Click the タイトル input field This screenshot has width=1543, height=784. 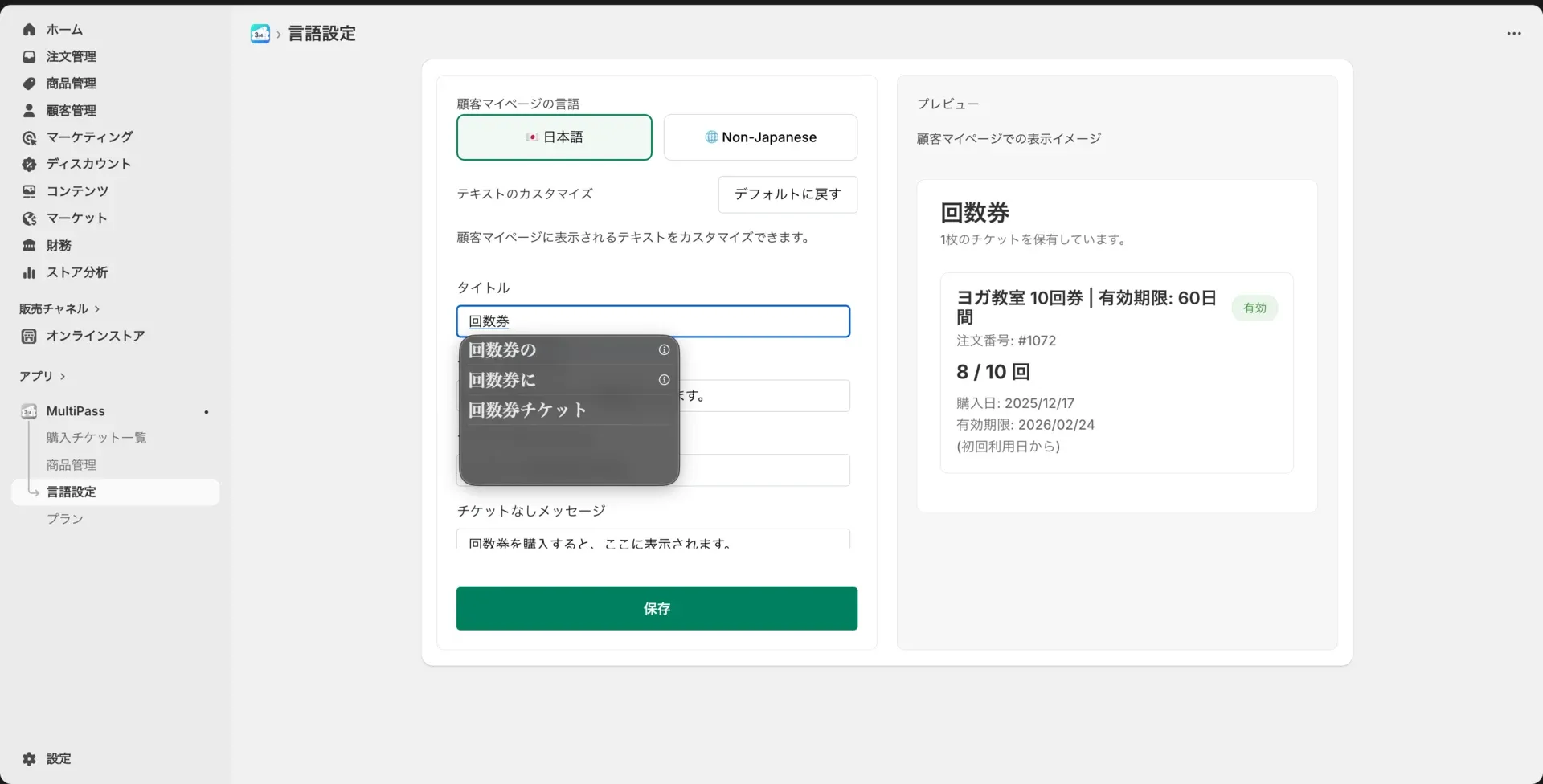click(x=653, y=321)
